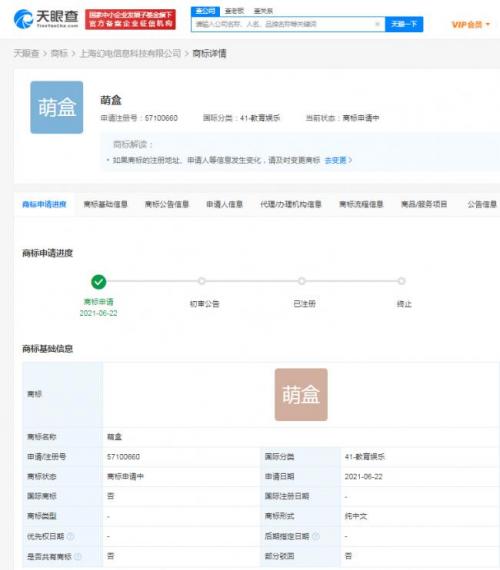The image size is (500, 570).
Task: Click help icon beside 是否共有商标
Action: (x=78, y=556)
